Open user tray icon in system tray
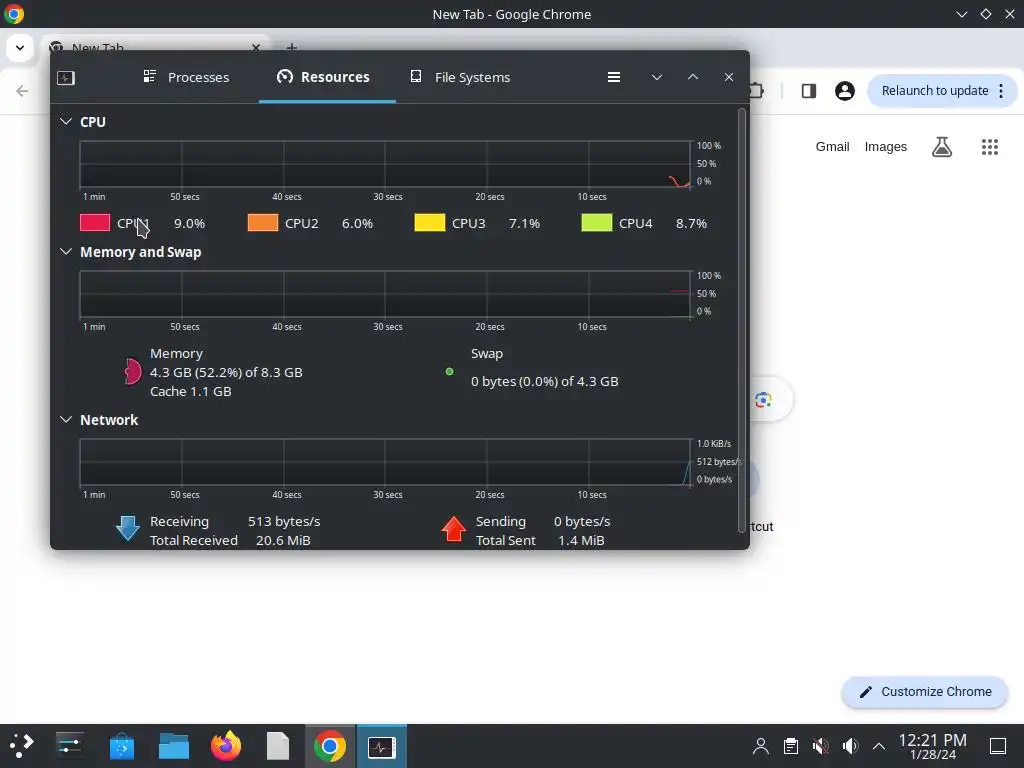Image resolution: width=1024 pixels, height=768 pixels. coord(761,746)
